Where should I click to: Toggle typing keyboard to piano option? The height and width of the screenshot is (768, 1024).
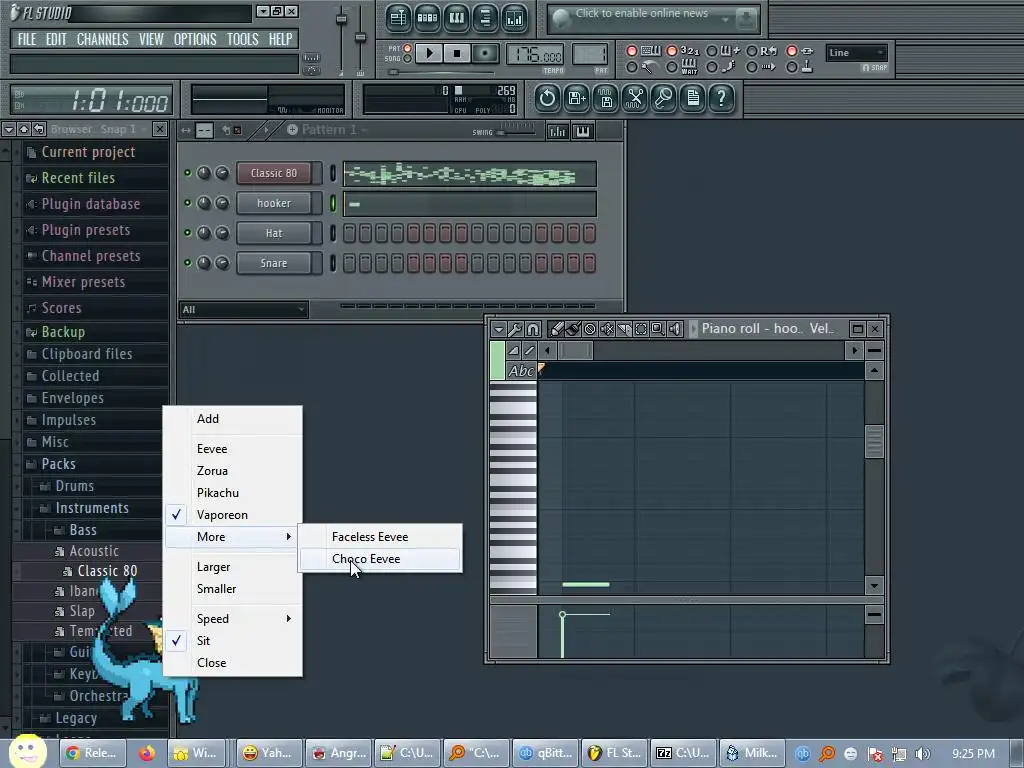click(632, 50)
